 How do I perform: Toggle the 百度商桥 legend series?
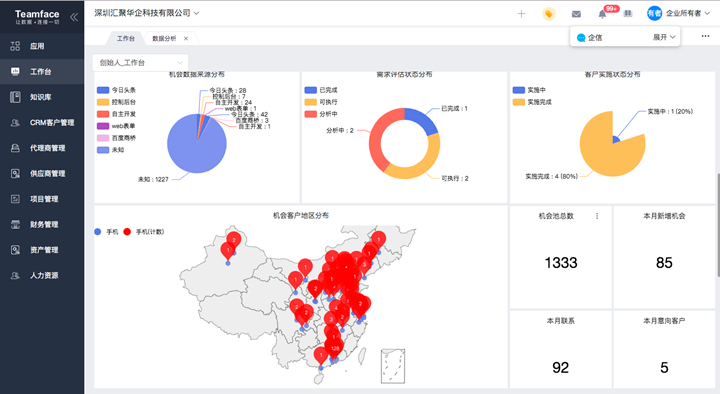[x=116, y=138]
